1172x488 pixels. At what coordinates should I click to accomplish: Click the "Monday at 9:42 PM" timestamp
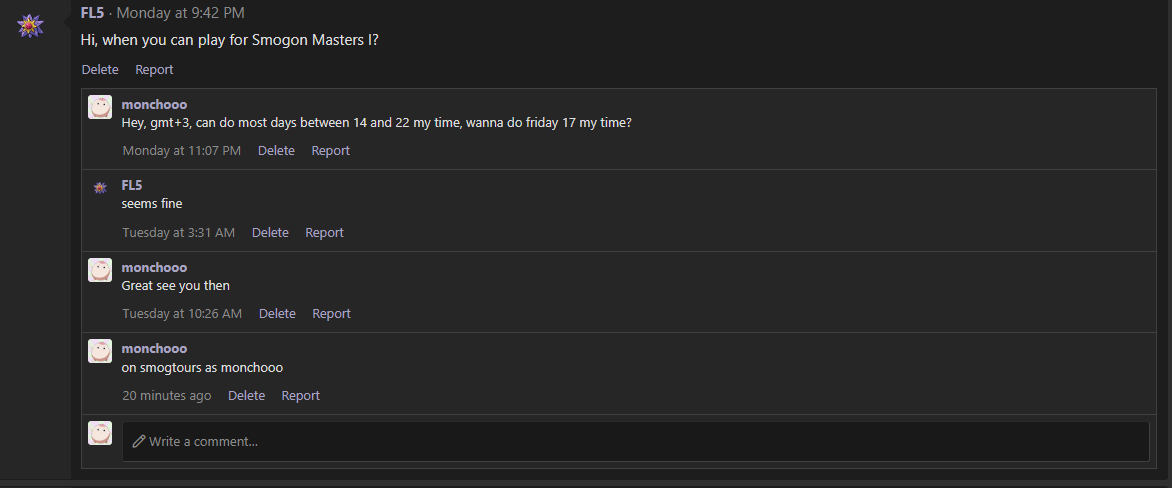182,13
